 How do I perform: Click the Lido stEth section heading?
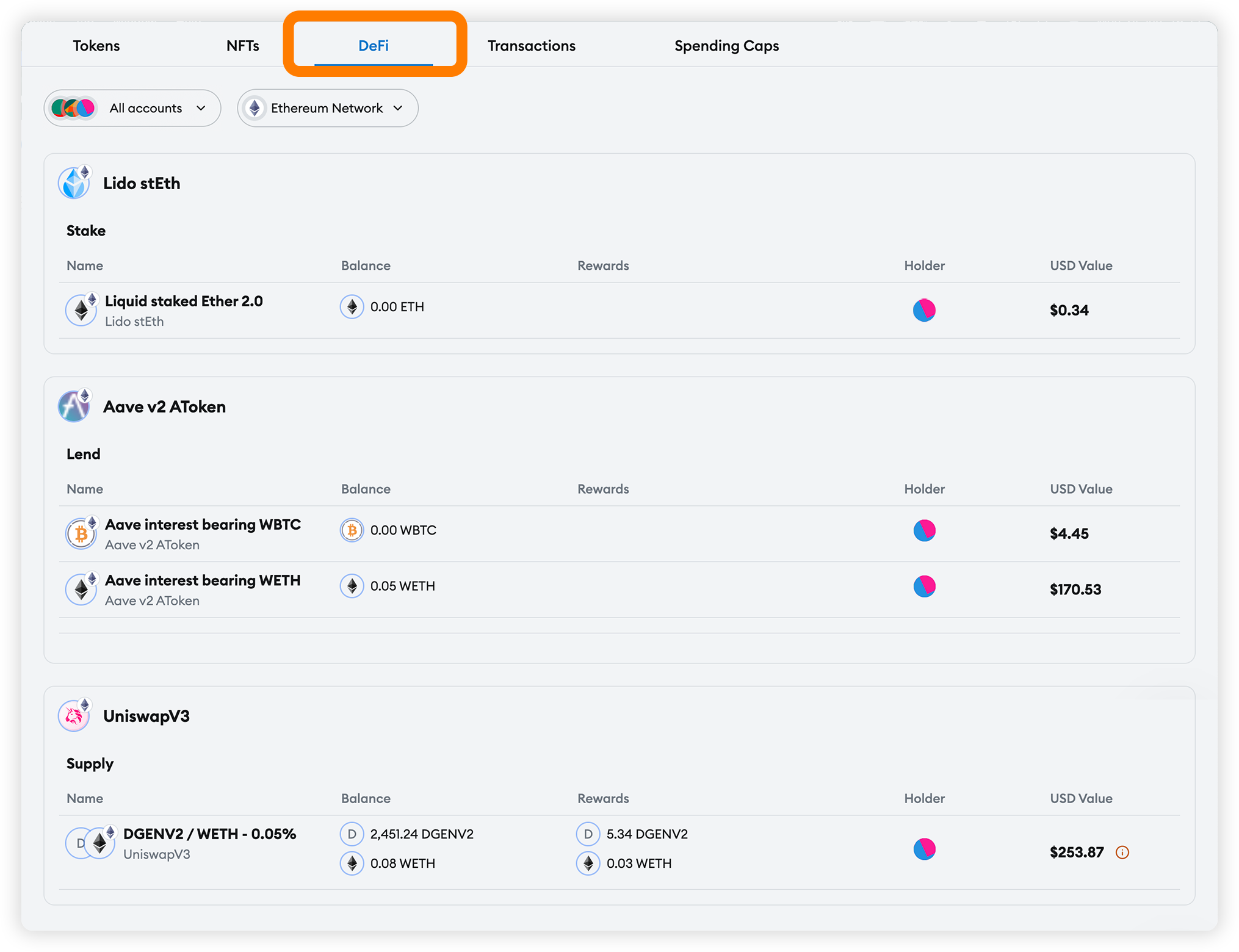point(142,183)
